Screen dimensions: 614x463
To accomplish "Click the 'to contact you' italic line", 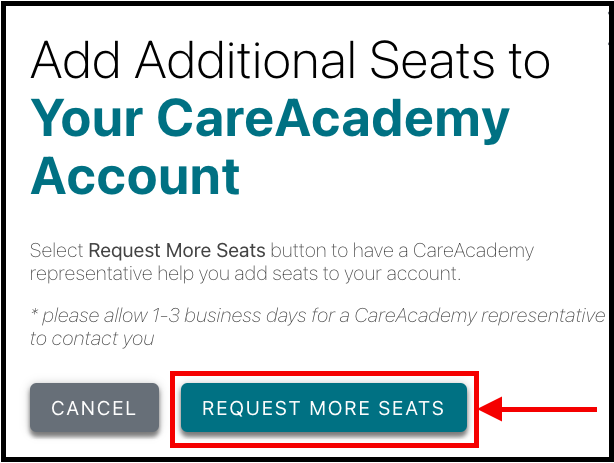I will click(92, 338).
